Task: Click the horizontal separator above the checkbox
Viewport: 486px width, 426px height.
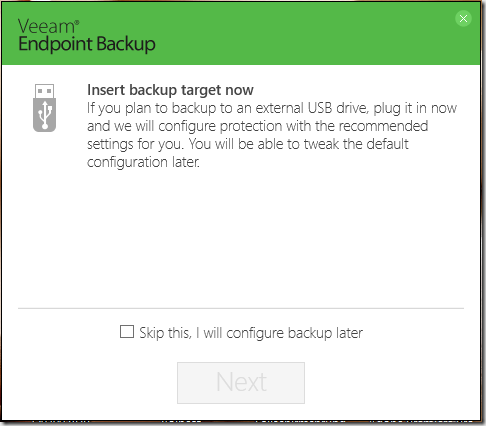Action: [241, 308]
